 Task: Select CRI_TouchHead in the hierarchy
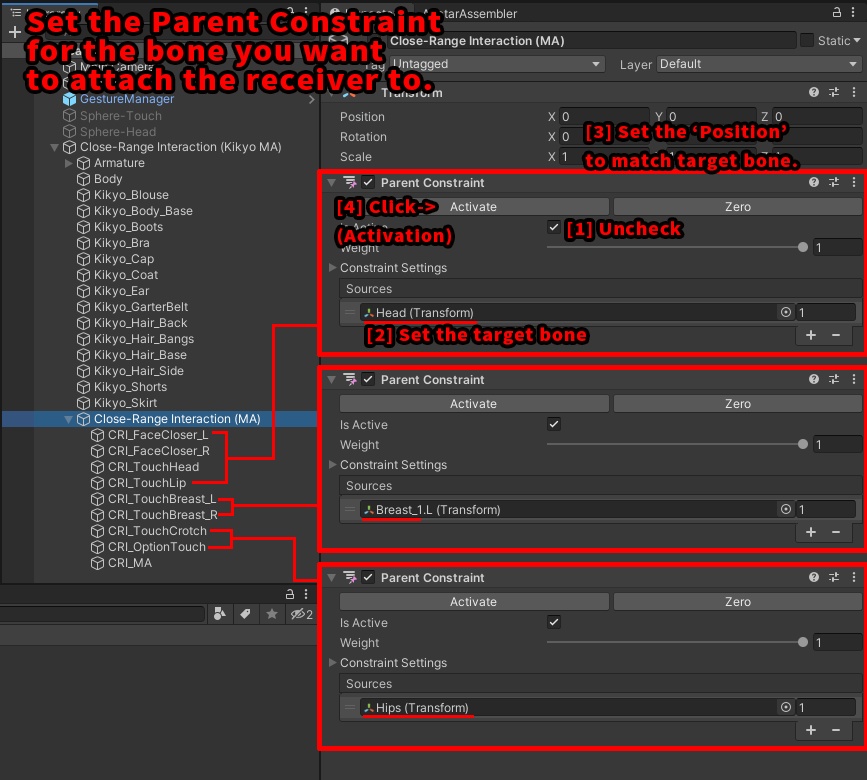tap(153, 467)
